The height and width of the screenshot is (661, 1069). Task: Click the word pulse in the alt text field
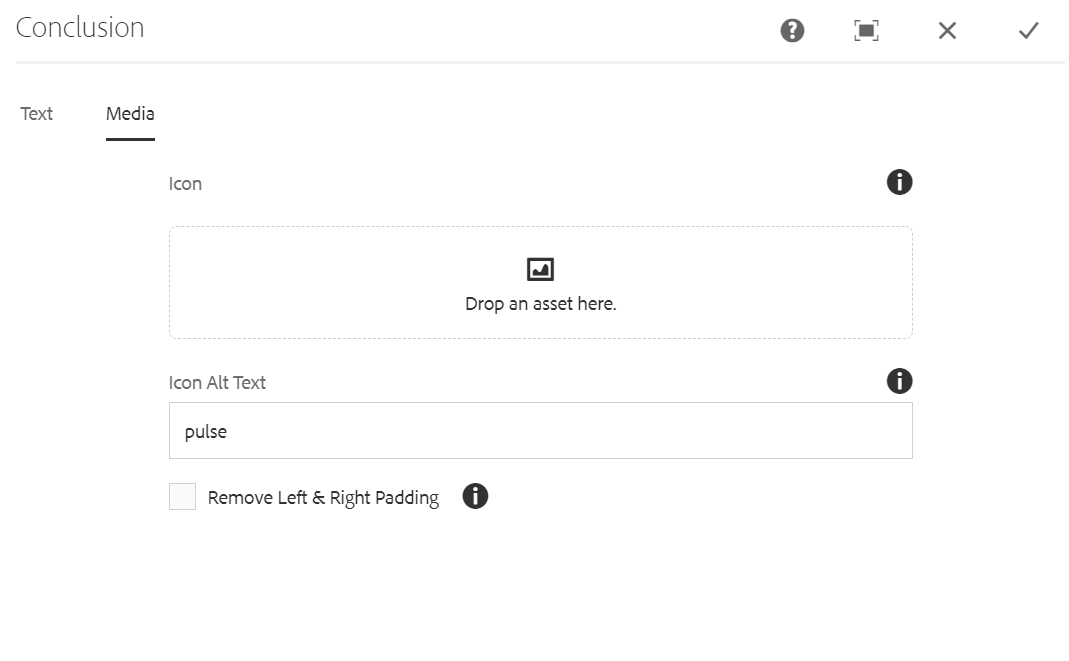point(206,432)
